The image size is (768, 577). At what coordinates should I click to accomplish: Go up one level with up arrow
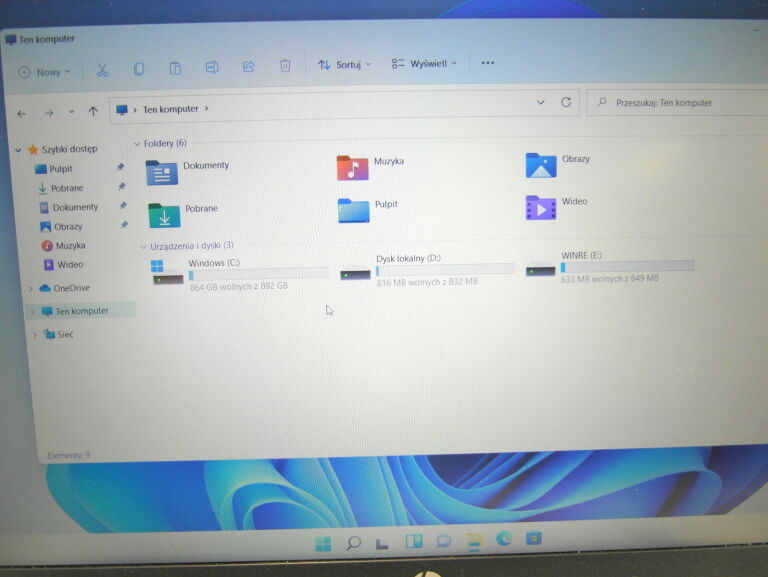coord(93,112)
